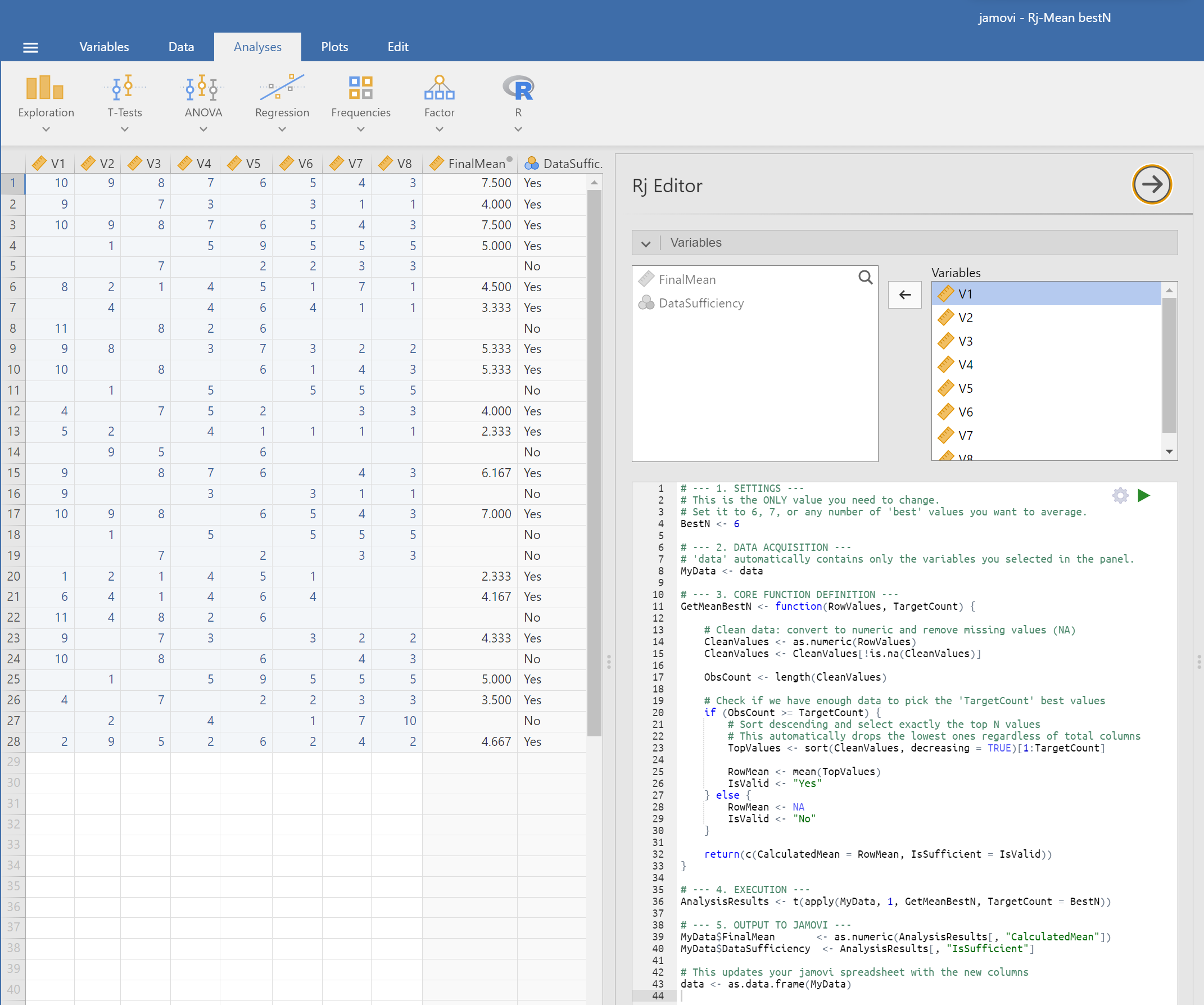
Task: Open the T-Tests analysis menu
Action: [x=124, y=102]
